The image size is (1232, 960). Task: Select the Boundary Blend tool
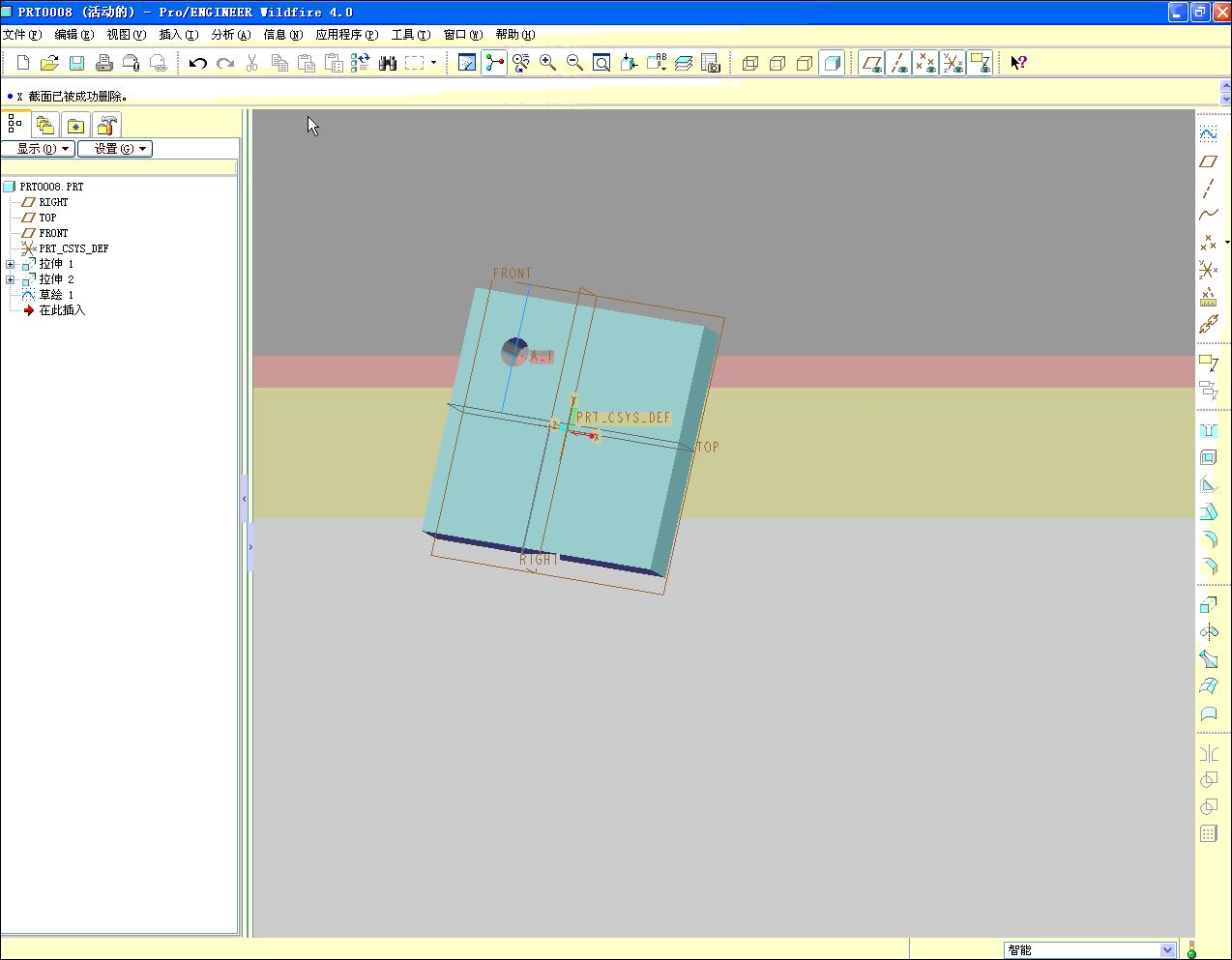(1208, 686)
